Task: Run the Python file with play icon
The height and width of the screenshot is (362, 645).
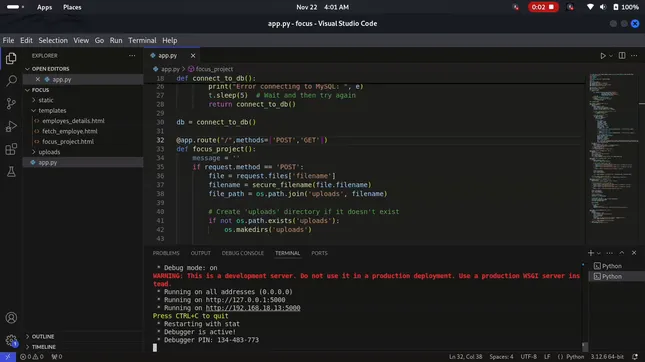Action: point(603,56)
